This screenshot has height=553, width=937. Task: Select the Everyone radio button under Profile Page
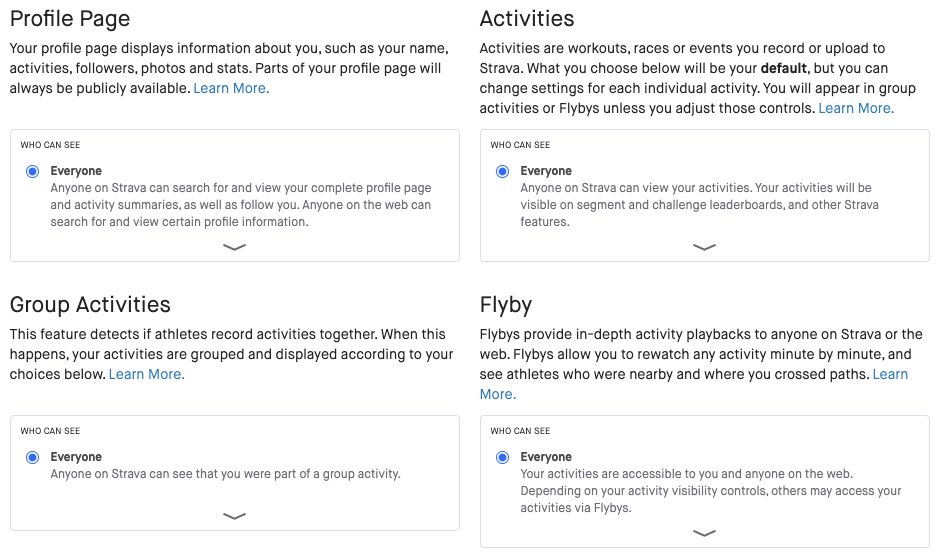(x=32, y=172)
